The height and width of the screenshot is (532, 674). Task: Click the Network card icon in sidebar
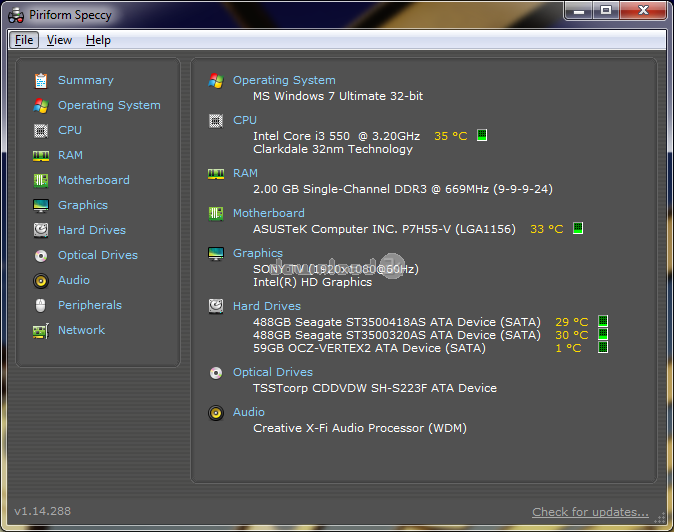[41, 331]
